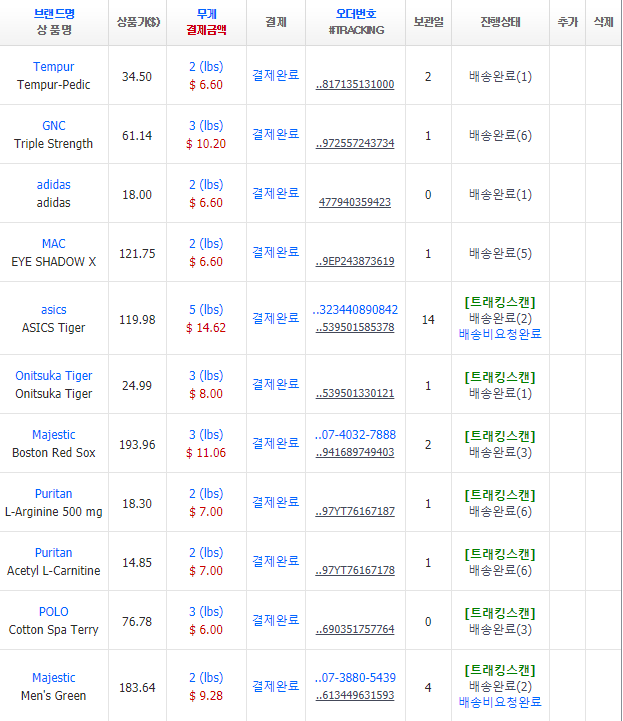Click 결제완료 in the POLO row
623x721 pixels.
[x=276, y=620]
